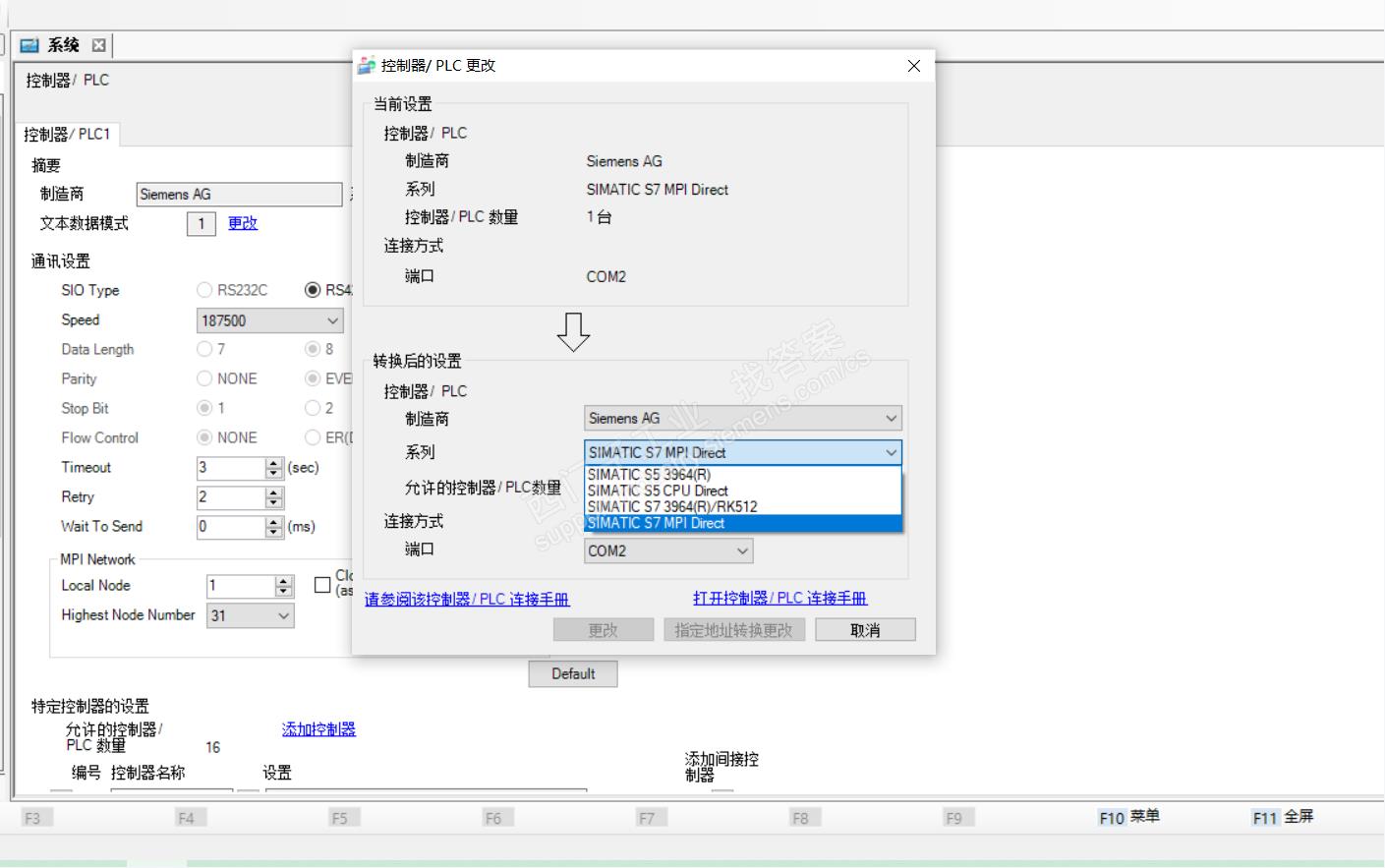The width and height of the screenshot is (1385, 868).
Task: Choose Flow Control NONE radio button
Action: coord(204,437)
